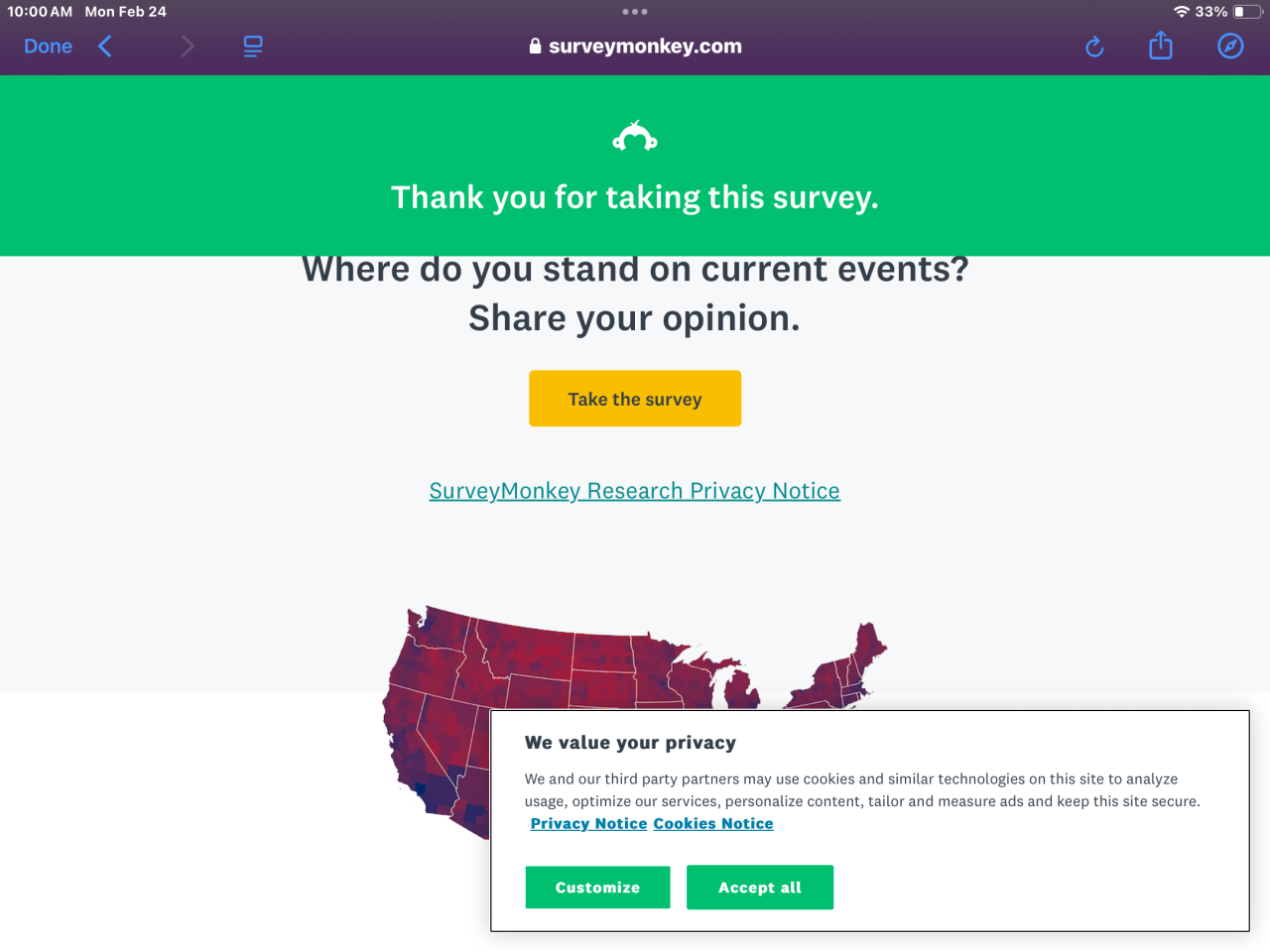Open SurveyMonkey Research Privacy Notice link
The height and width of the screenshot is (952, 1270).
634,491
